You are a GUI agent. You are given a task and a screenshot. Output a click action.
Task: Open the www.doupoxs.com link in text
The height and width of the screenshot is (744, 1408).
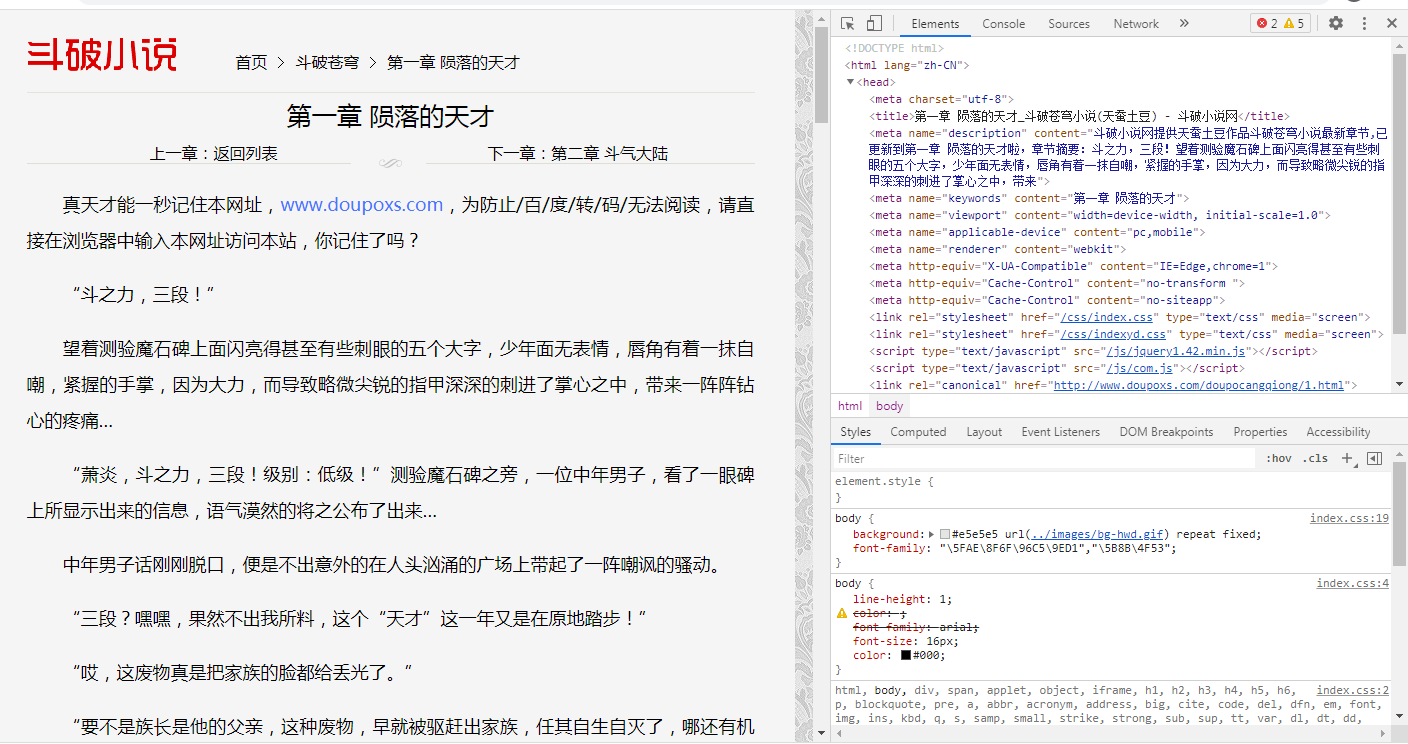(362, 205)
